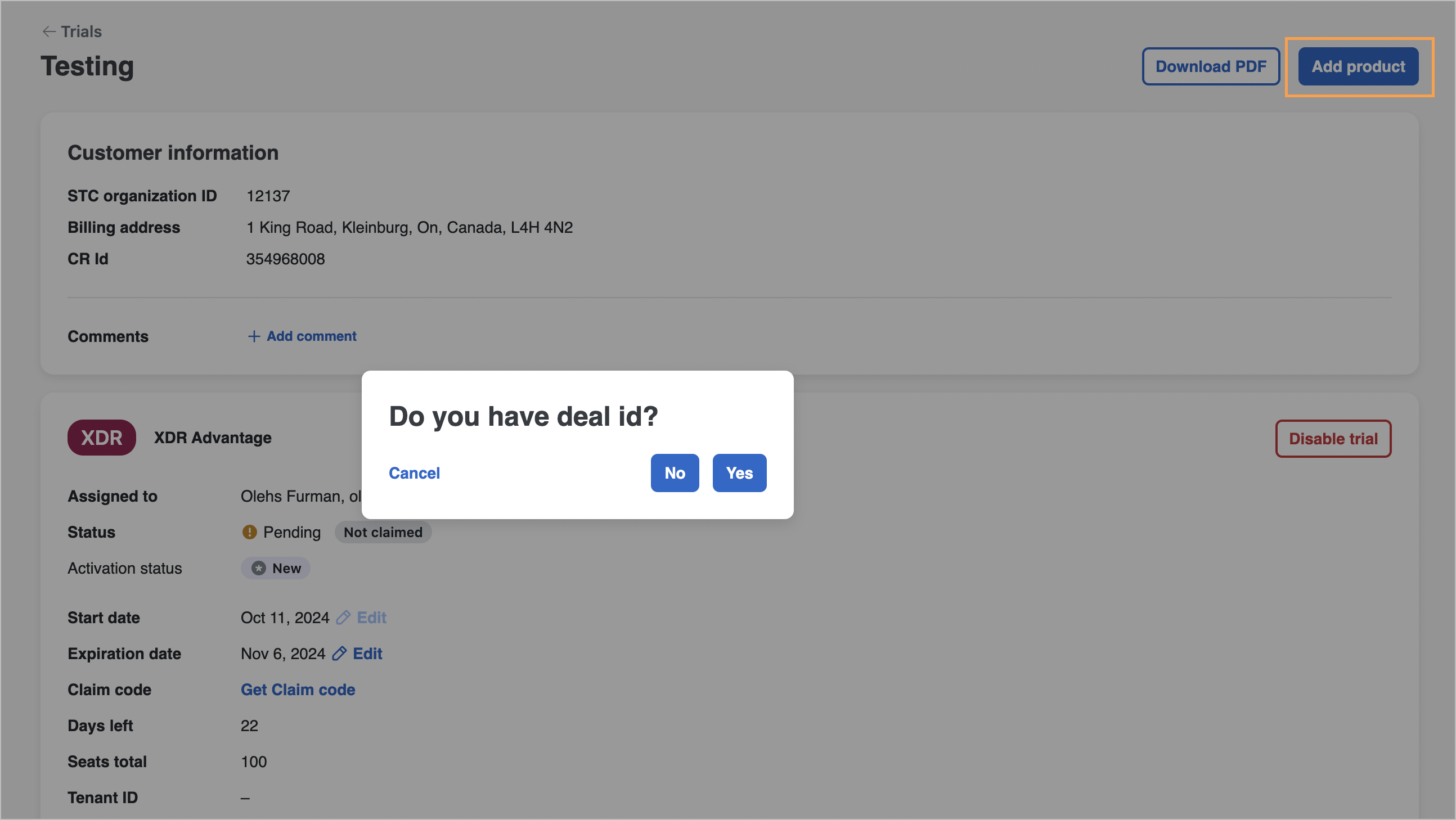Click the plus icon beside Add comment
1456x820 pixels.
click(254, 336)
